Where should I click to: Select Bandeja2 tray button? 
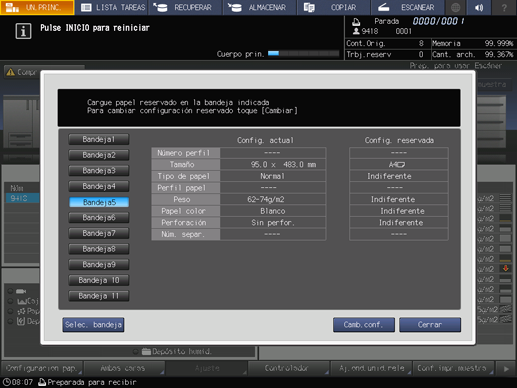tap(99, 155)
